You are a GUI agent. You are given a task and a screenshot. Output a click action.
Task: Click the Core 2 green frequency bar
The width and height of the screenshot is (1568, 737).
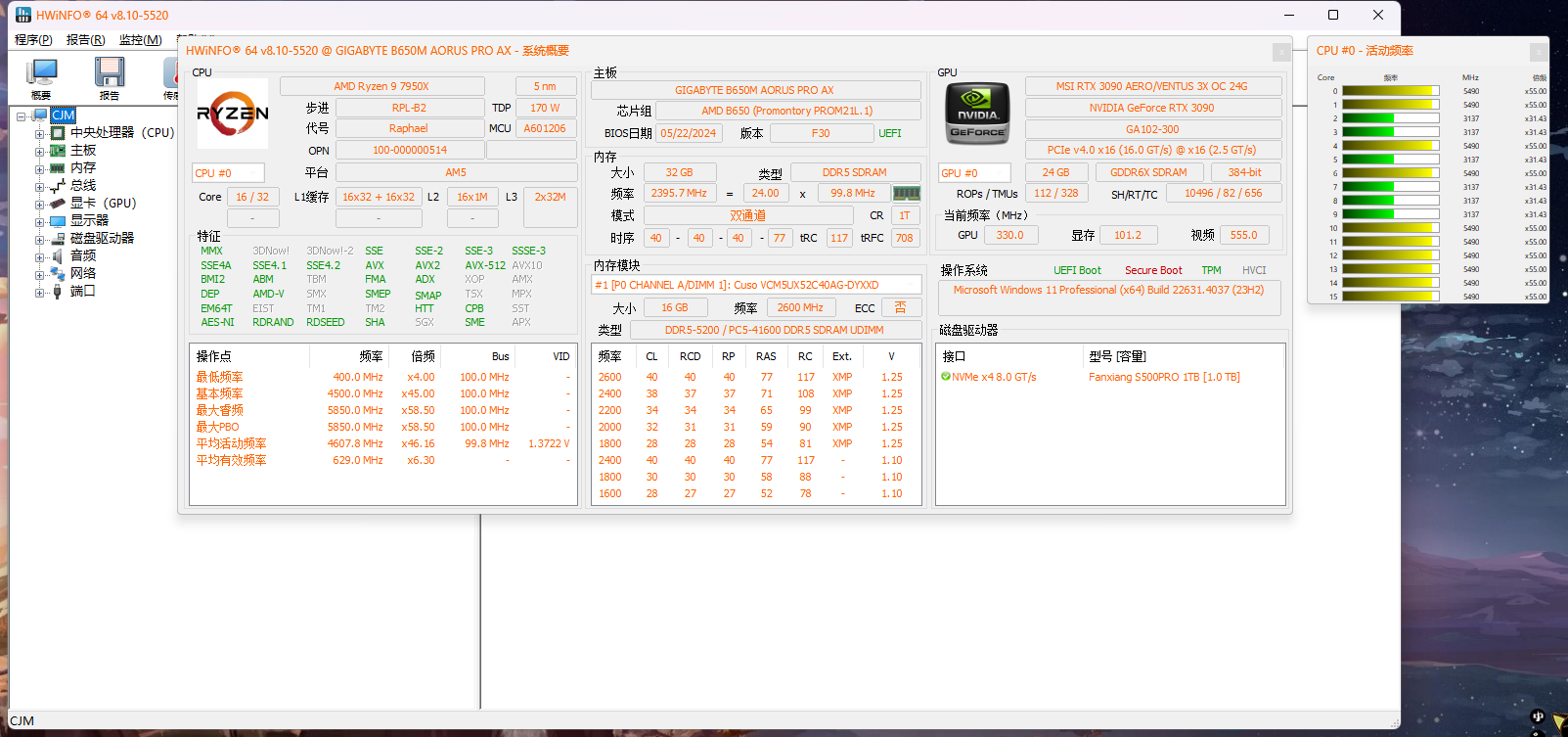point(1391,118)
